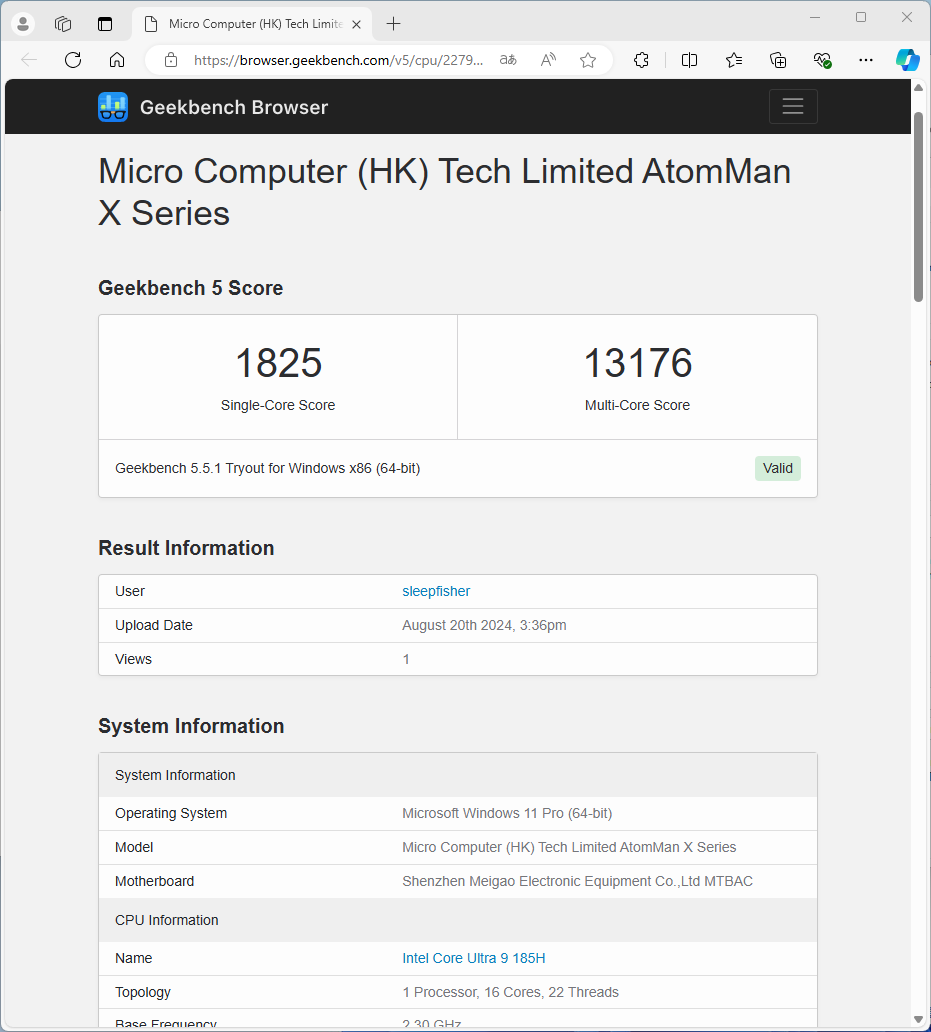Open the workspaces icon
The width and height of the screenshot is (931, 1032).
pyautogui.click(x=63, y=24)
